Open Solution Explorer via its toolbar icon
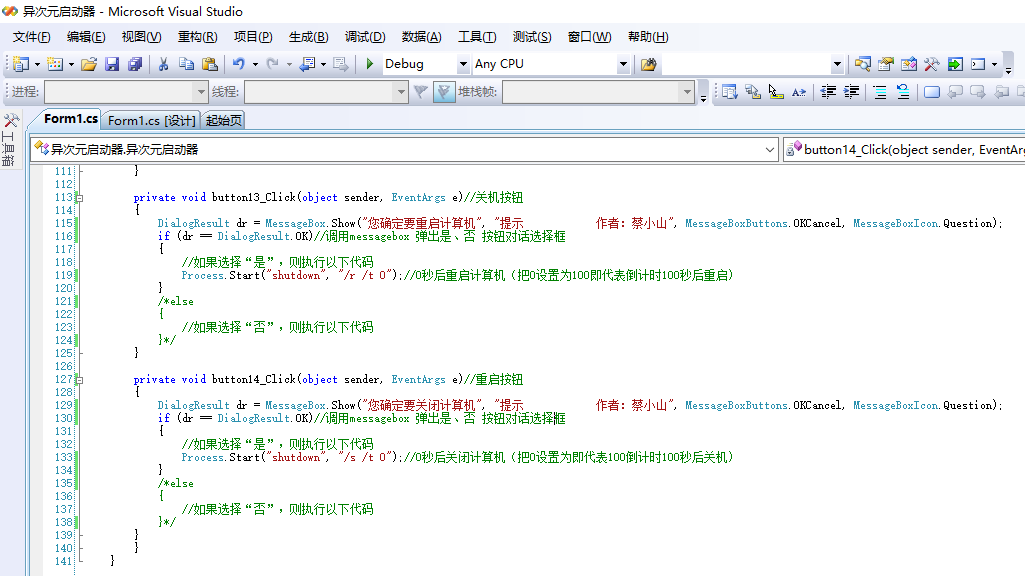1025x576 pixels. (863, 63)
